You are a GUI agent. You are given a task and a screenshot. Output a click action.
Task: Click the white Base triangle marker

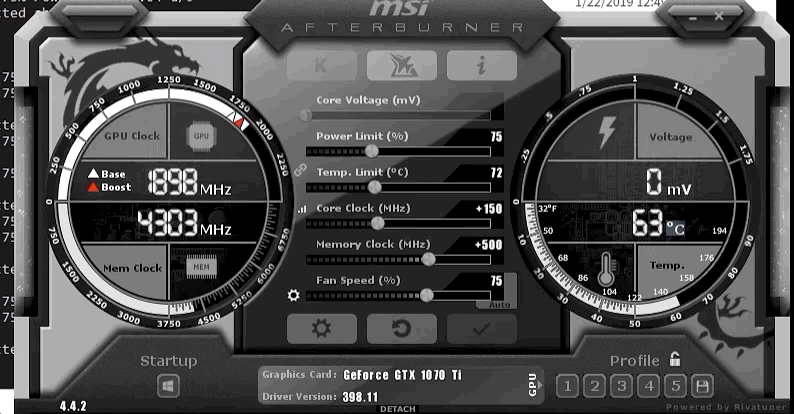93,174
